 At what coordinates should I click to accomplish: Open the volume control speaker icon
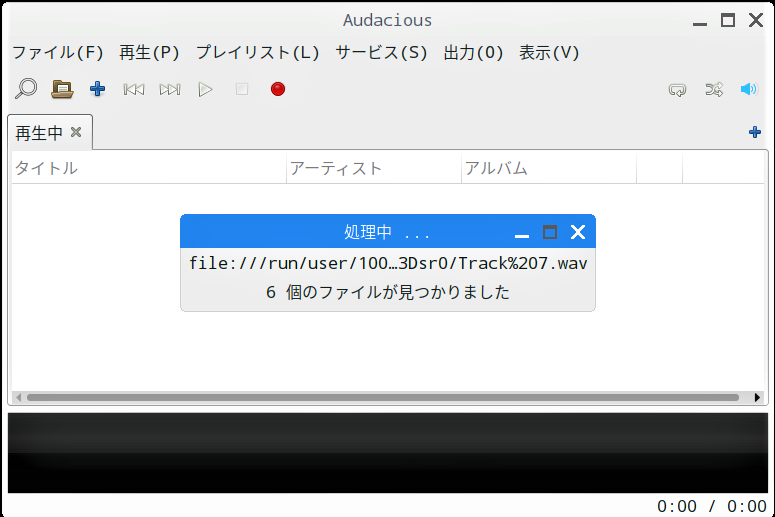pos(749,89)
